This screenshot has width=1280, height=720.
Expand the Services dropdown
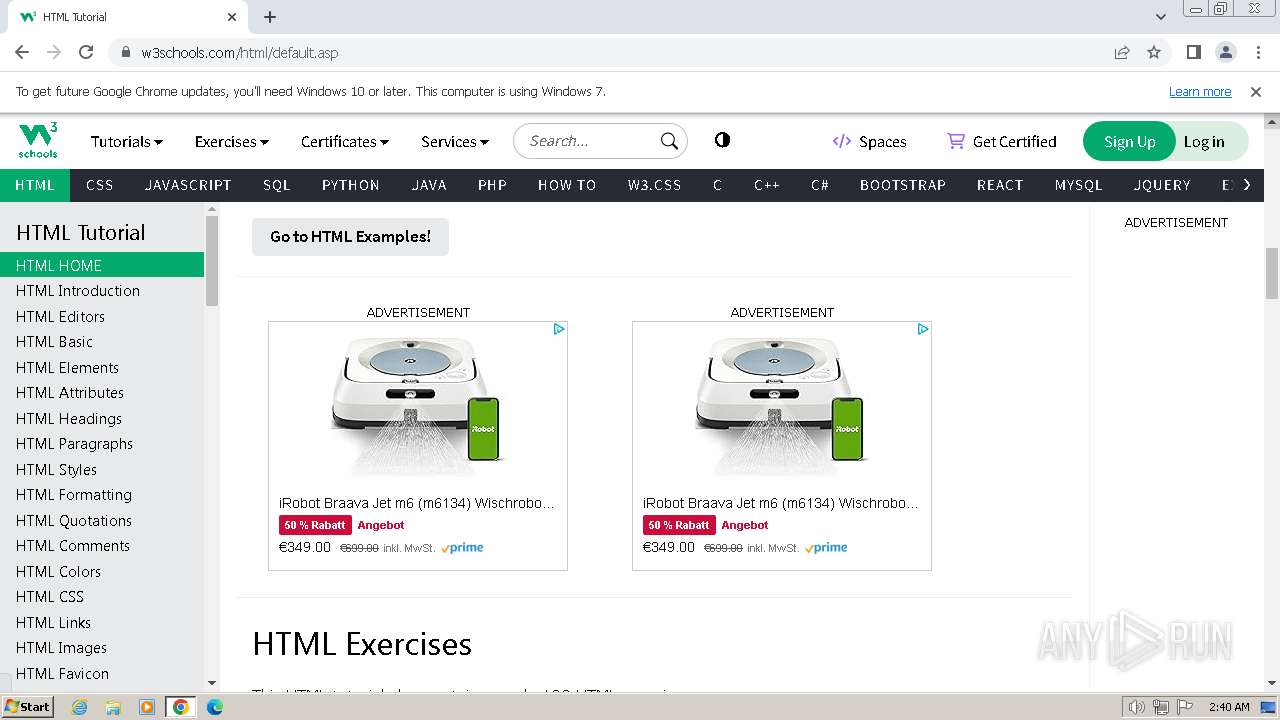tap(455, 141)
